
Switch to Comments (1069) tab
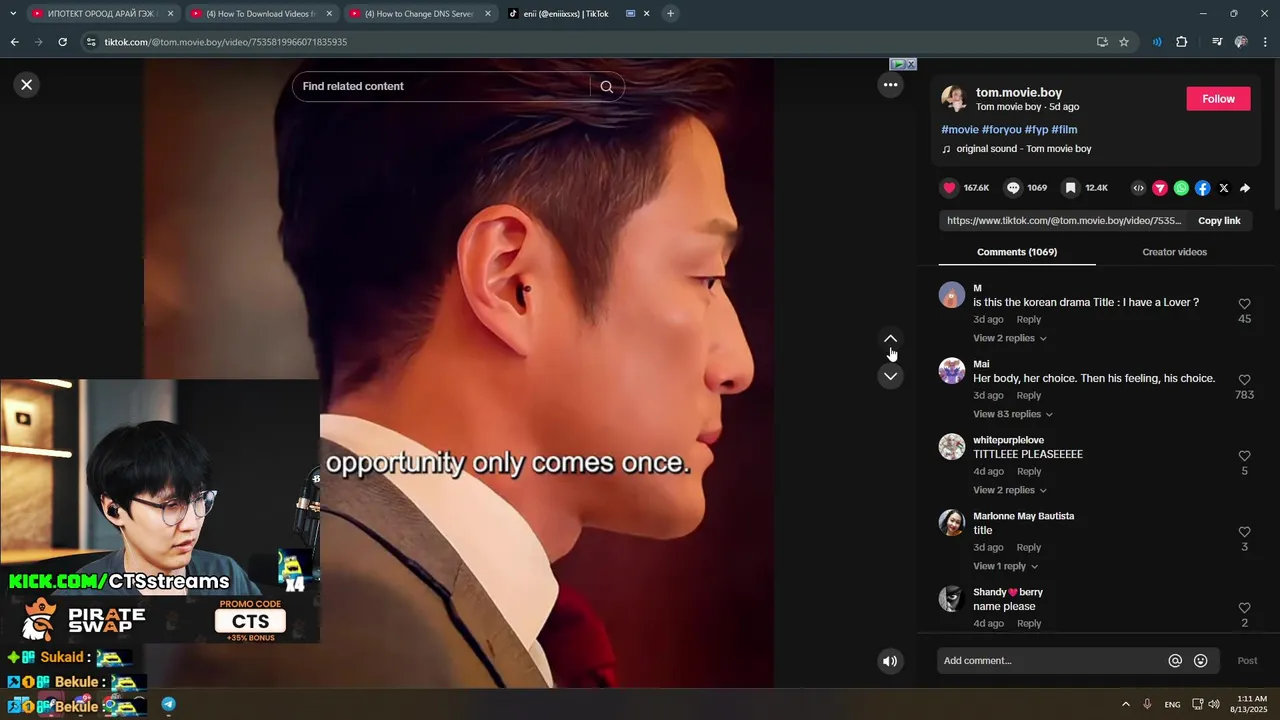pos(1017,252)
